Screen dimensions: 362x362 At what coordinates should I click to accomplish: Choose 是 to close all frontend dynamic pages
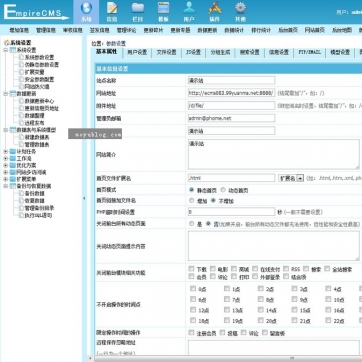point(191,224)
